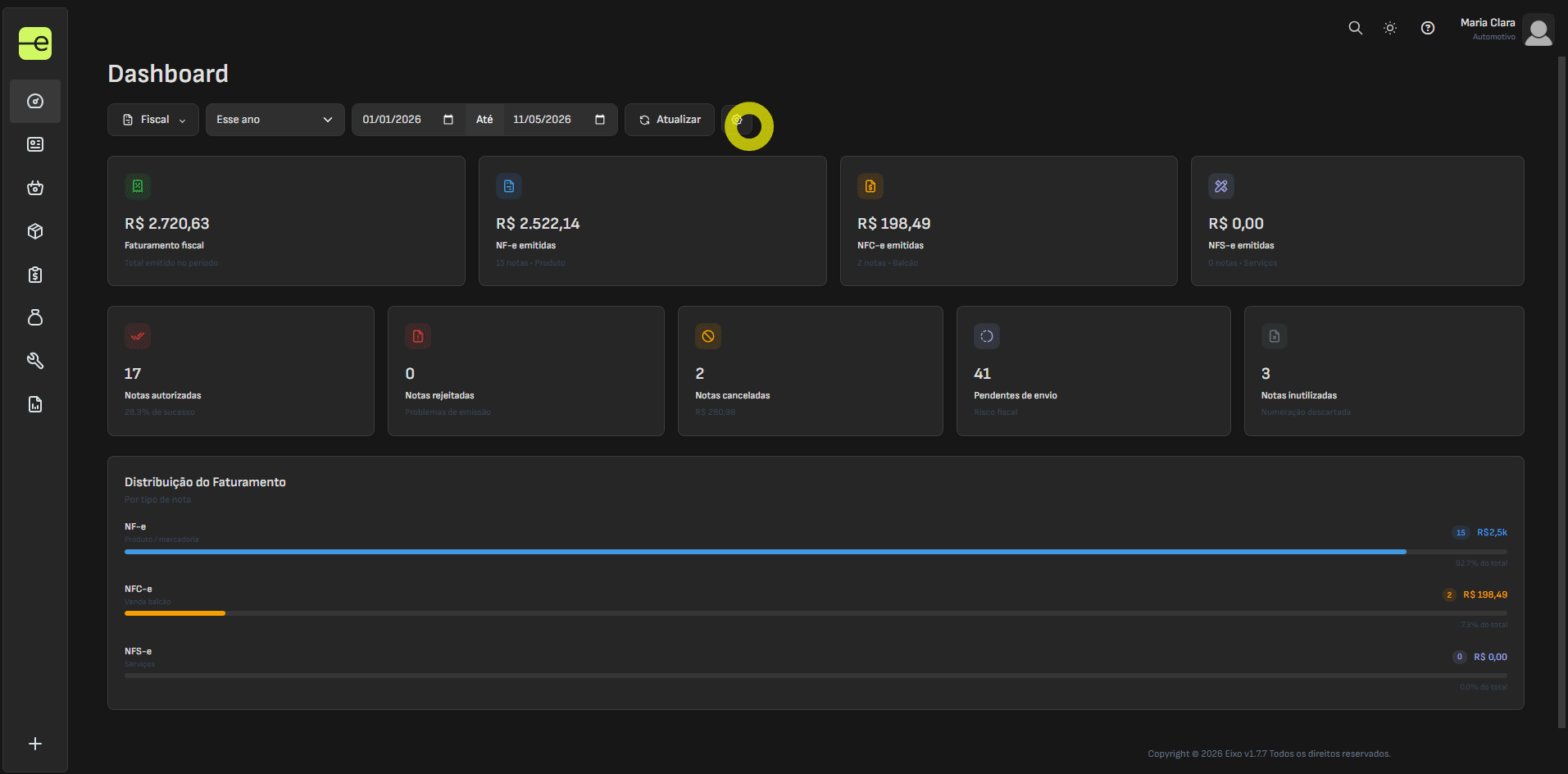Click the Pendentes de envio label
Image resolution: width=1568 pixels, height=774 pixels.
(1016, 395)
